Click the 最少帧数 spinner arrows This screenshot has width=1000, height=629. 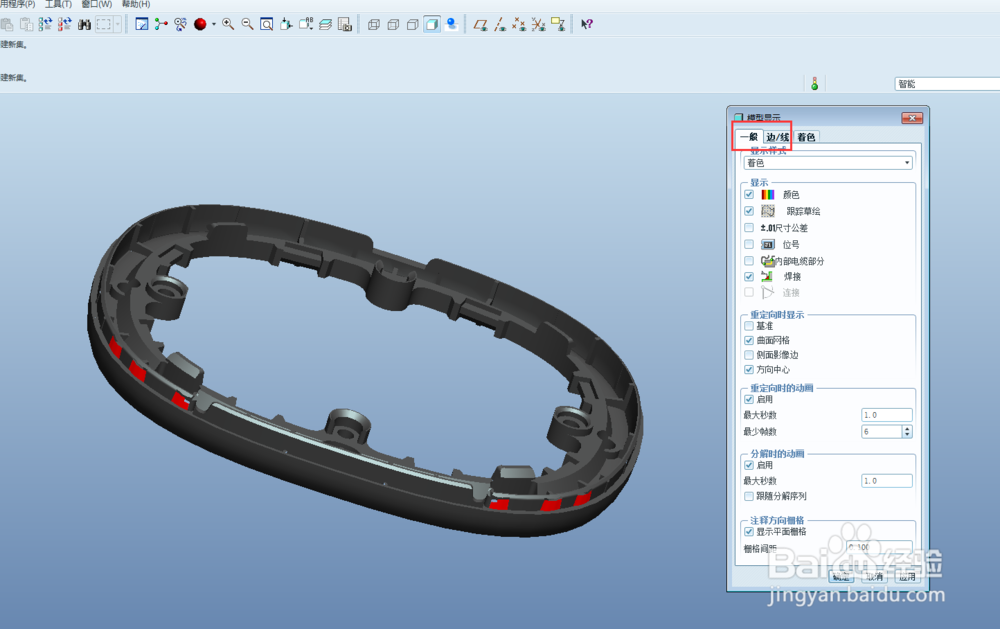907,431
